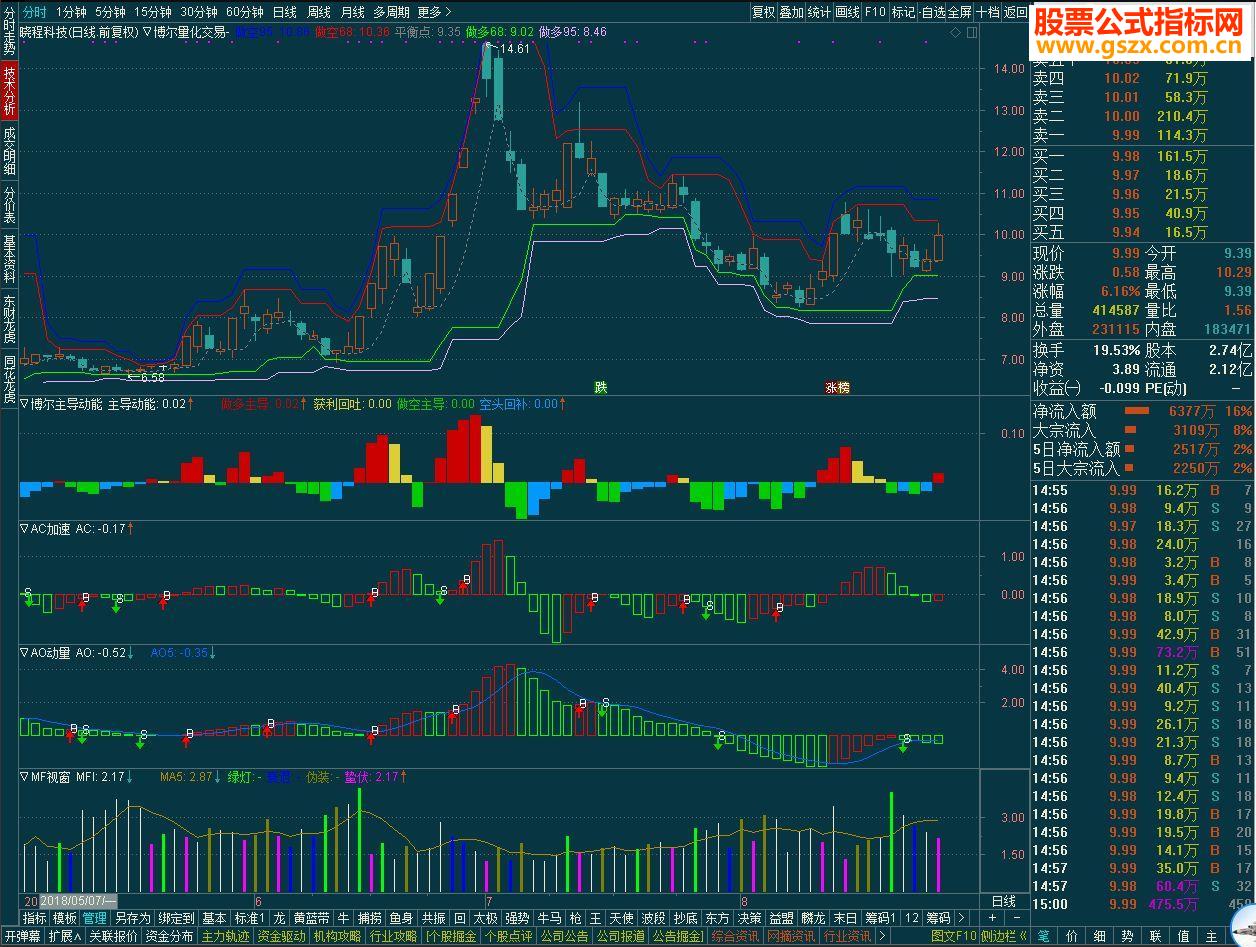This screenshot has width=1256, height=947.
Task: Open the 更多 timeframe dropdown
Action: pyautogui.click(x=434, y=12)
